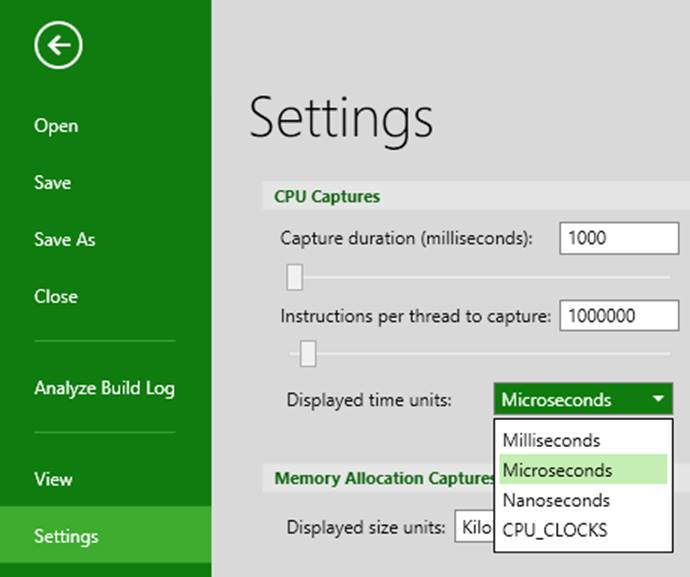Click the Open menu item
The width and height of the screenshot is (690, 577).
[56, 126]
